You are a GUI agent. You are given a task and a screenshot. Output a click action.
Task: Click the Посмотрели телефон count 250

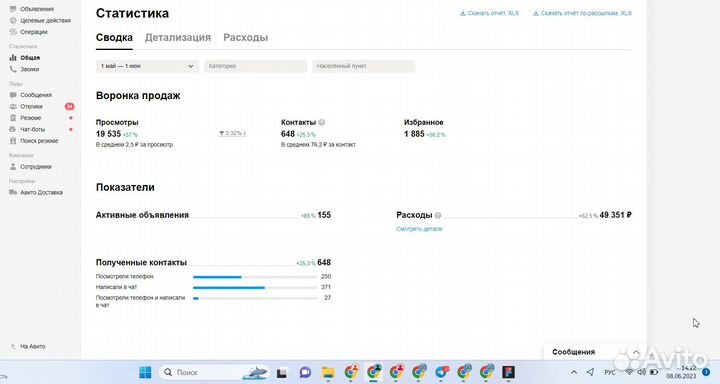point(326,277)
